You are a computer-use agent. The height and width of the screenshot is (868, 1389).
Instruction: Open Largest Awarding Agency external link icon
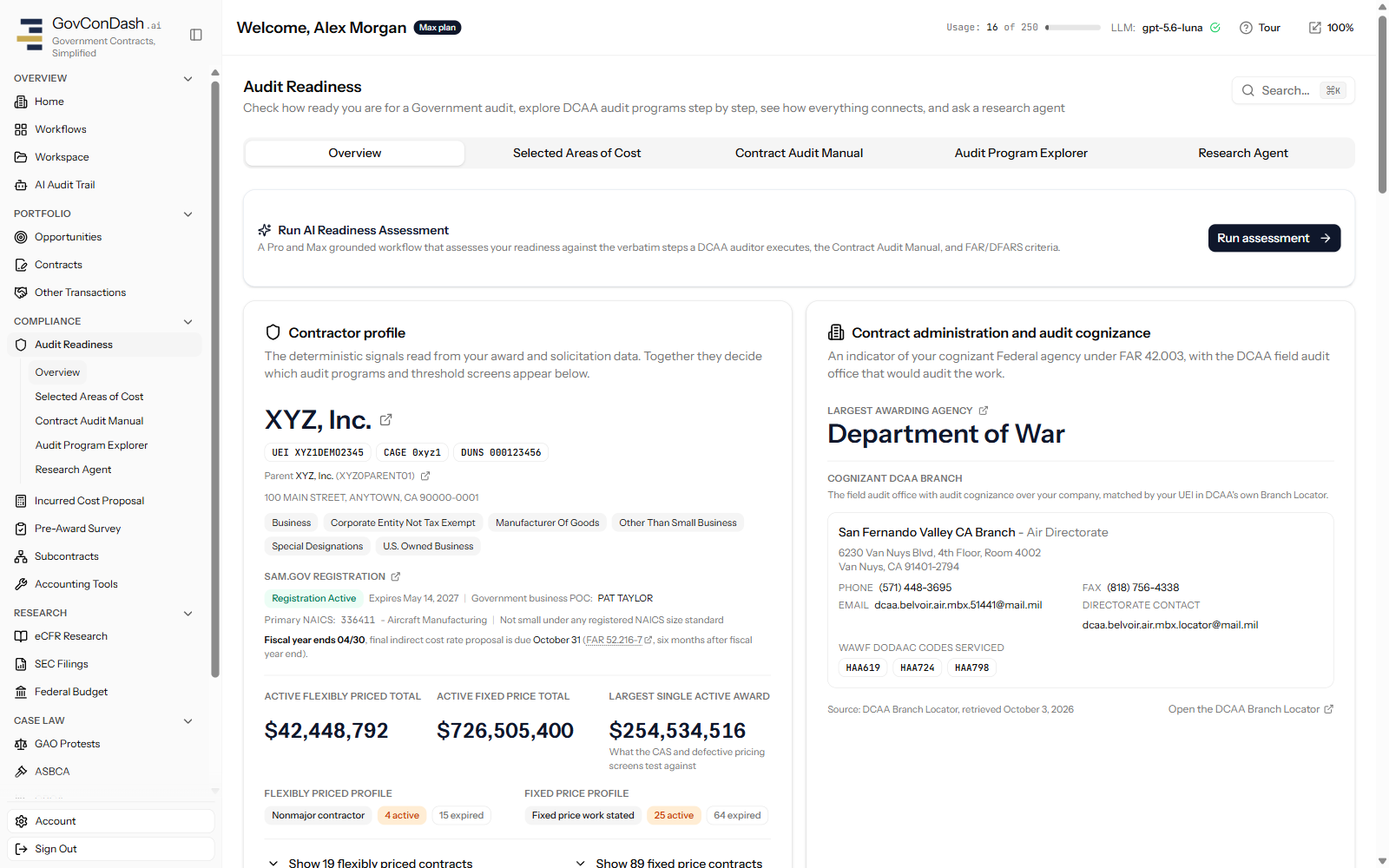tap(984, 411)
